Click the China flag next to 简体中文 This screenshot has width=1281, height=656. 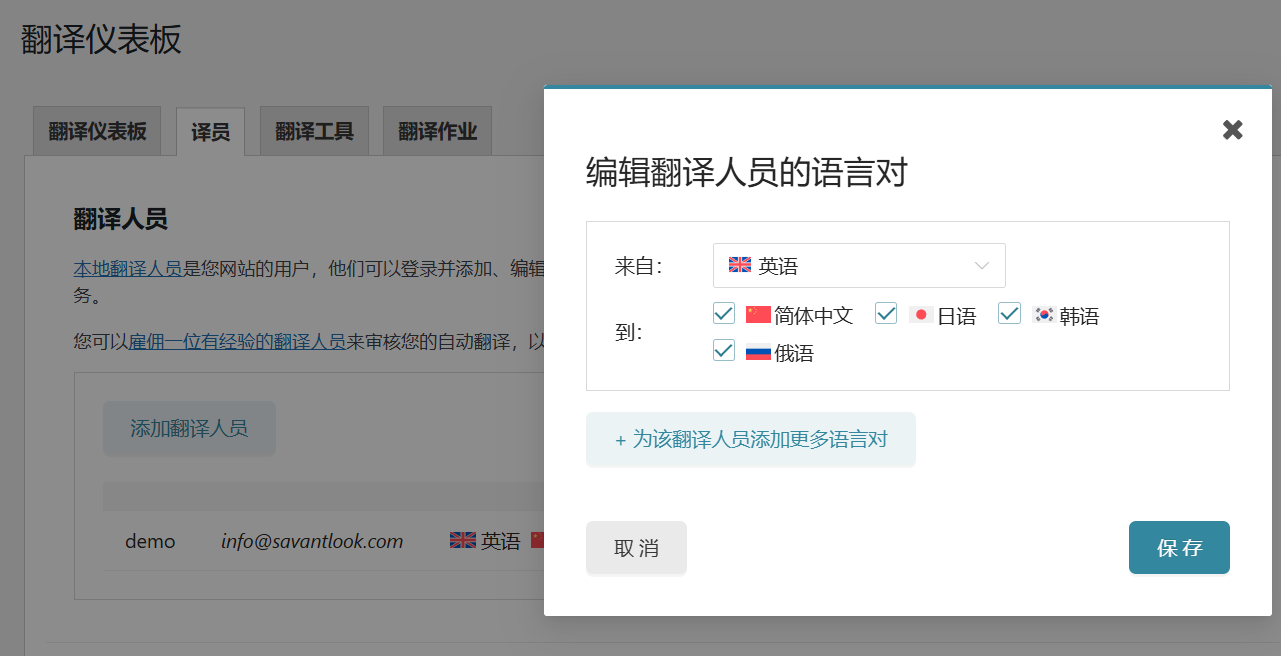coord(758,315)
